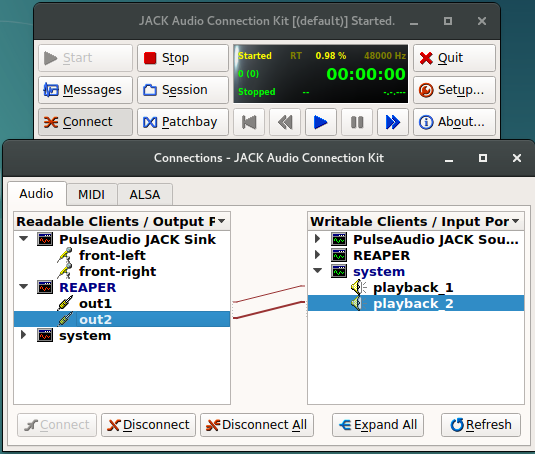This screenshot has height=454, width=535.
Task: Open Readable Clients header sort arrow
Action: pos(222,221)
